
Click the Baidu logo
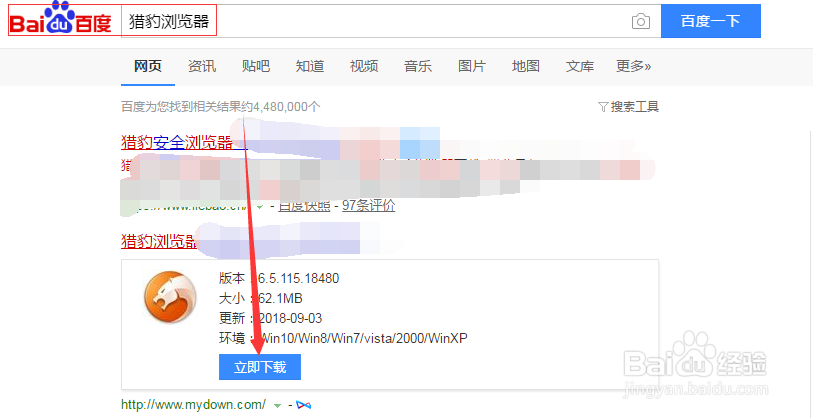coord(61,19)
